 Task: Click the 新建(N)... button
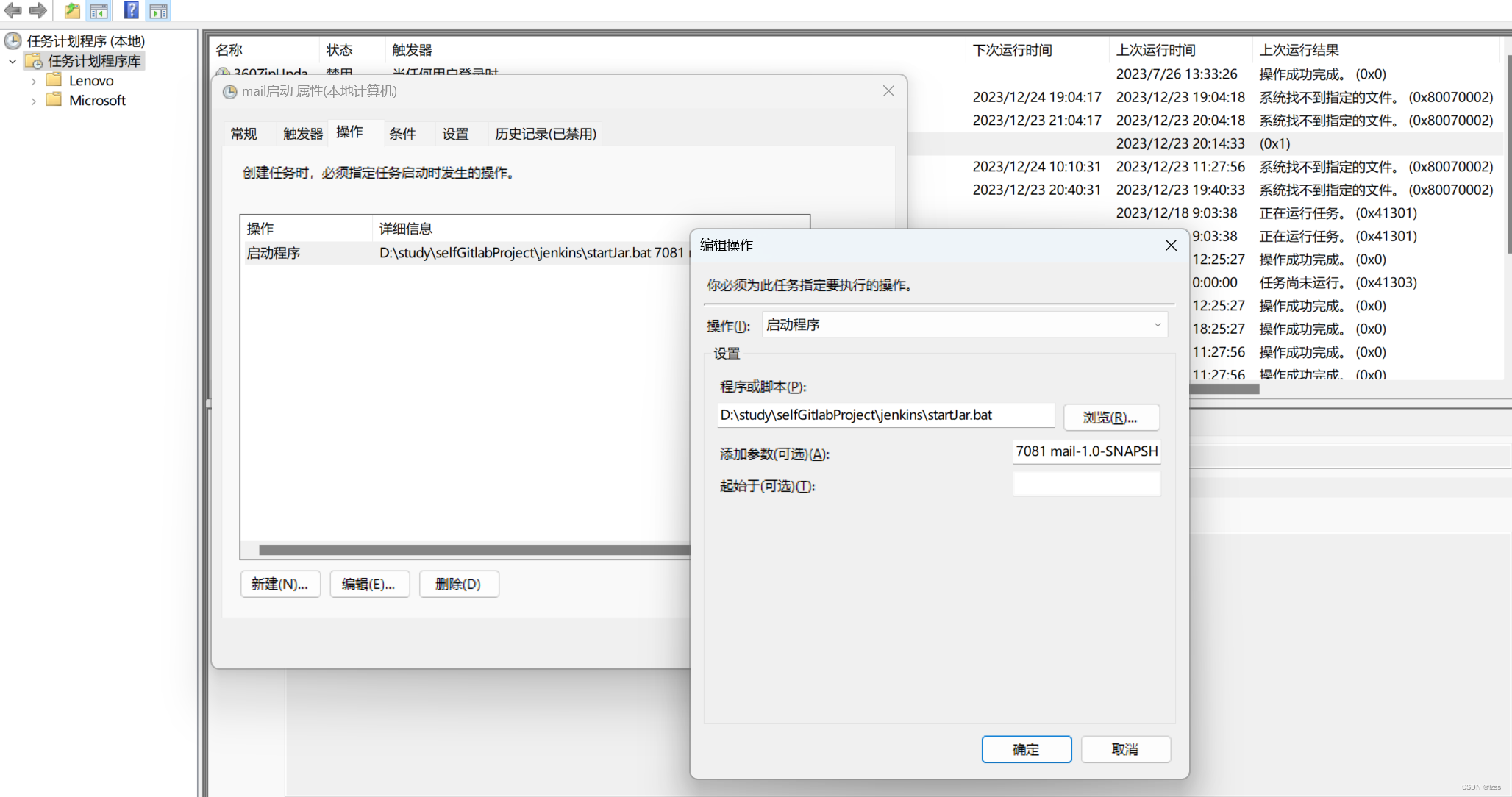(279, 584)
